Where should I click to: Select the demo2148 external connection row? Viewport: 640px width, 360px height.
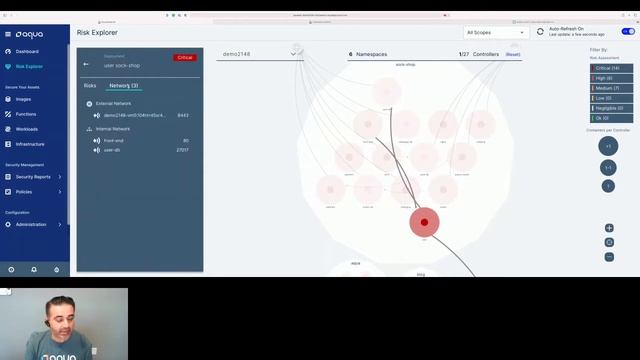pos(141,116)
